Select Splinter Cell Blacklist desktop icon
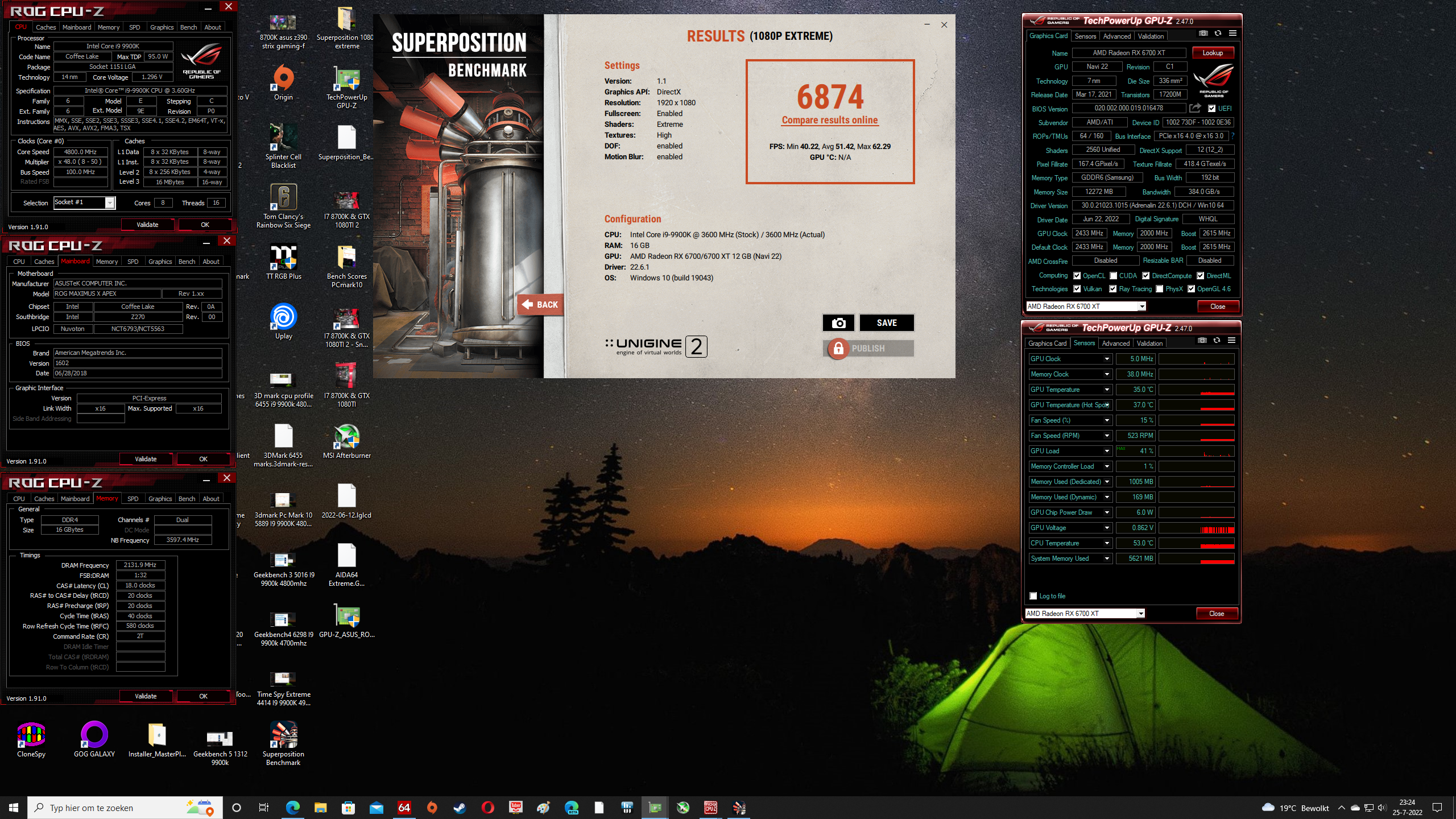This screenshot has height=819, width=1456. (283, 146)
